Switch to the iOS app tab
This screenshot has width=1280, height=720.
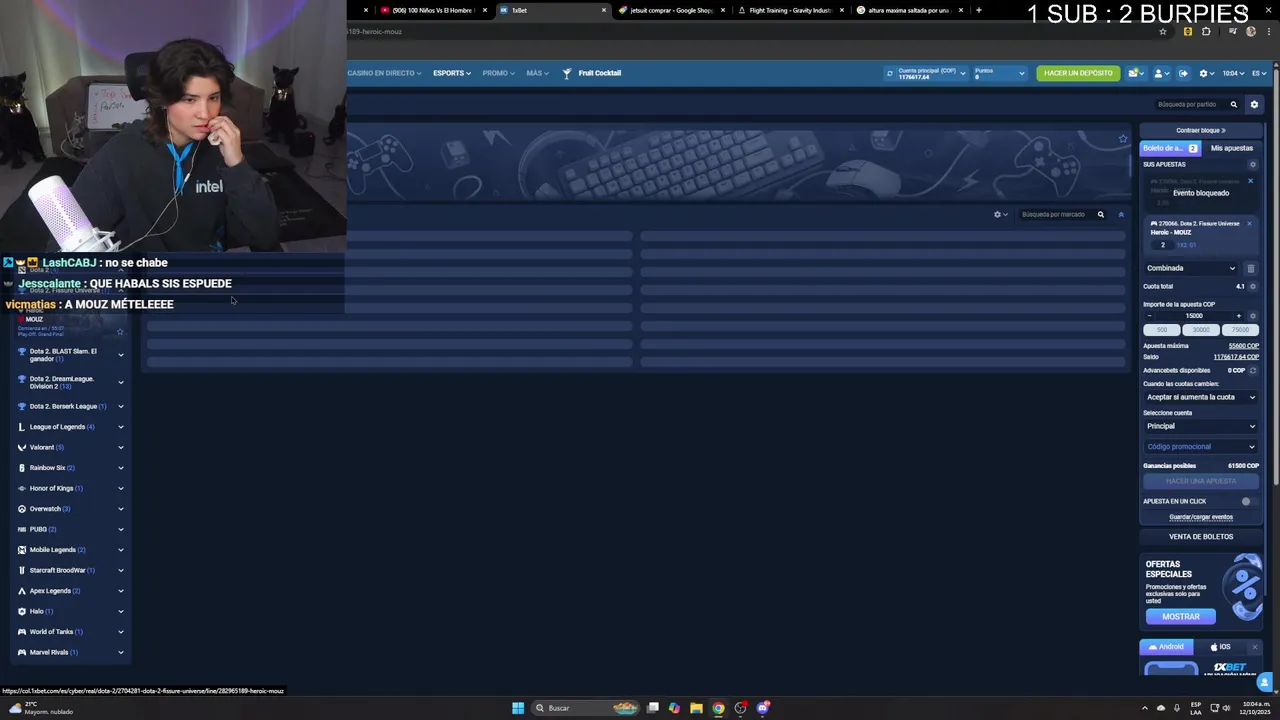(1220, 647)
